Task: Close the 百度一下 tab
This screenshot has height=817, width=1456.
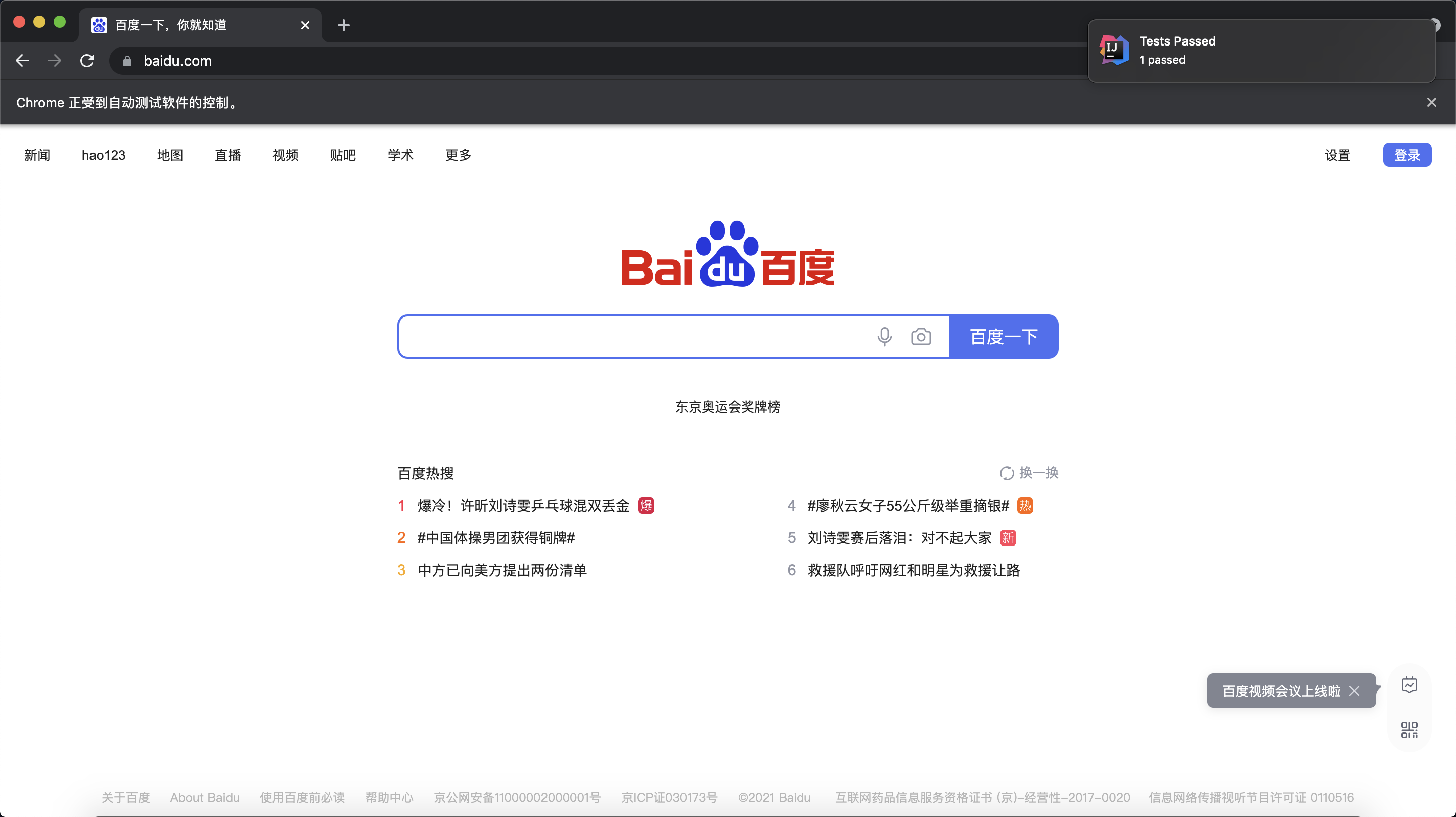Action: coord(305,25)
